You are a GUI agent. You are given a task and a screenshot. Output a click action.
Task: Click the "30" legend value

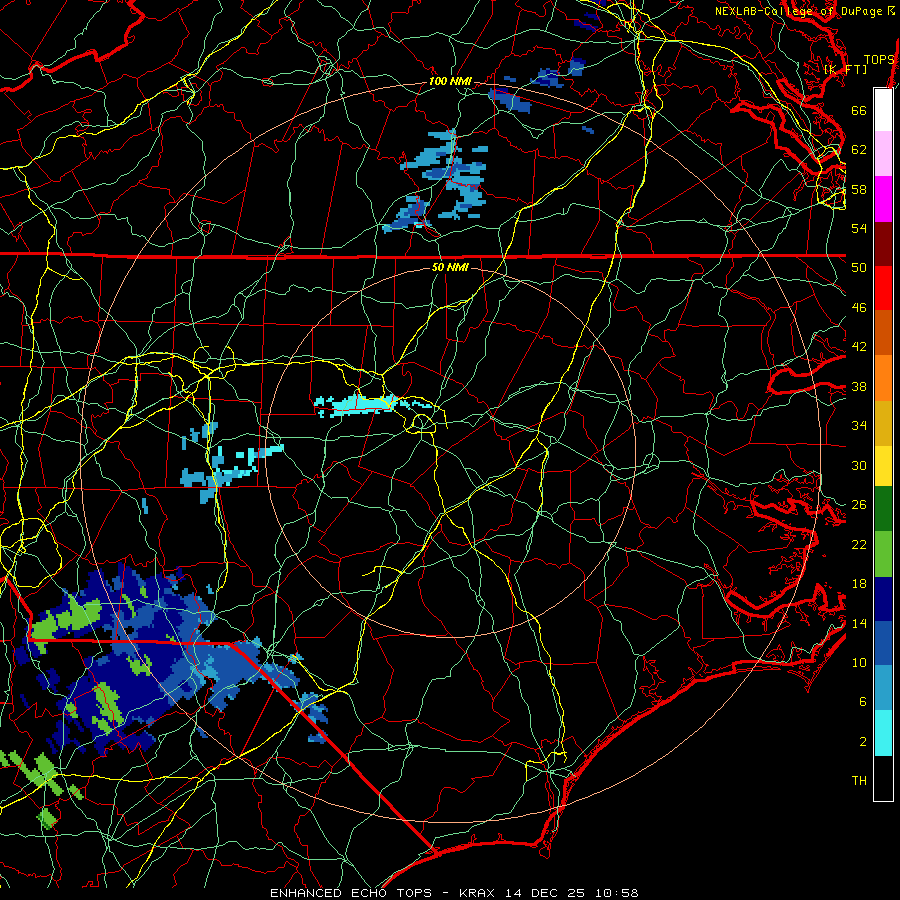(859, 465)
